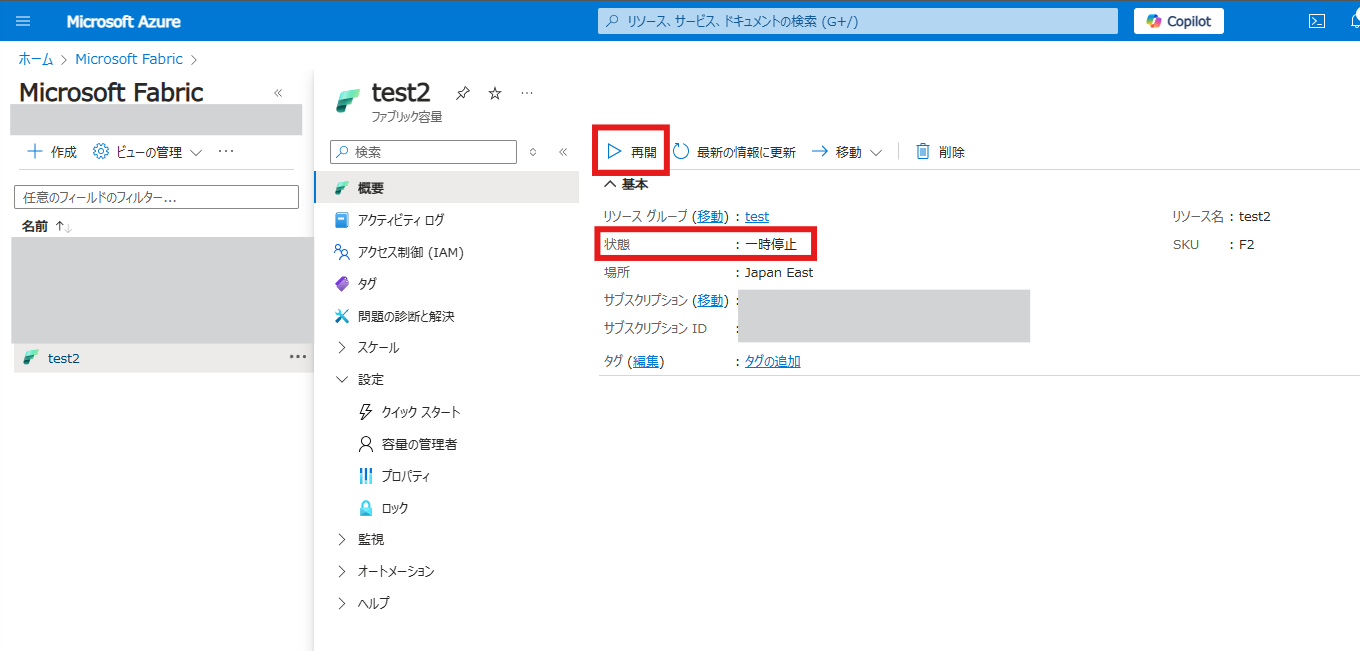Click the Copilot button
Screen dimensions: 1360x651
[x=1178, y=21]
